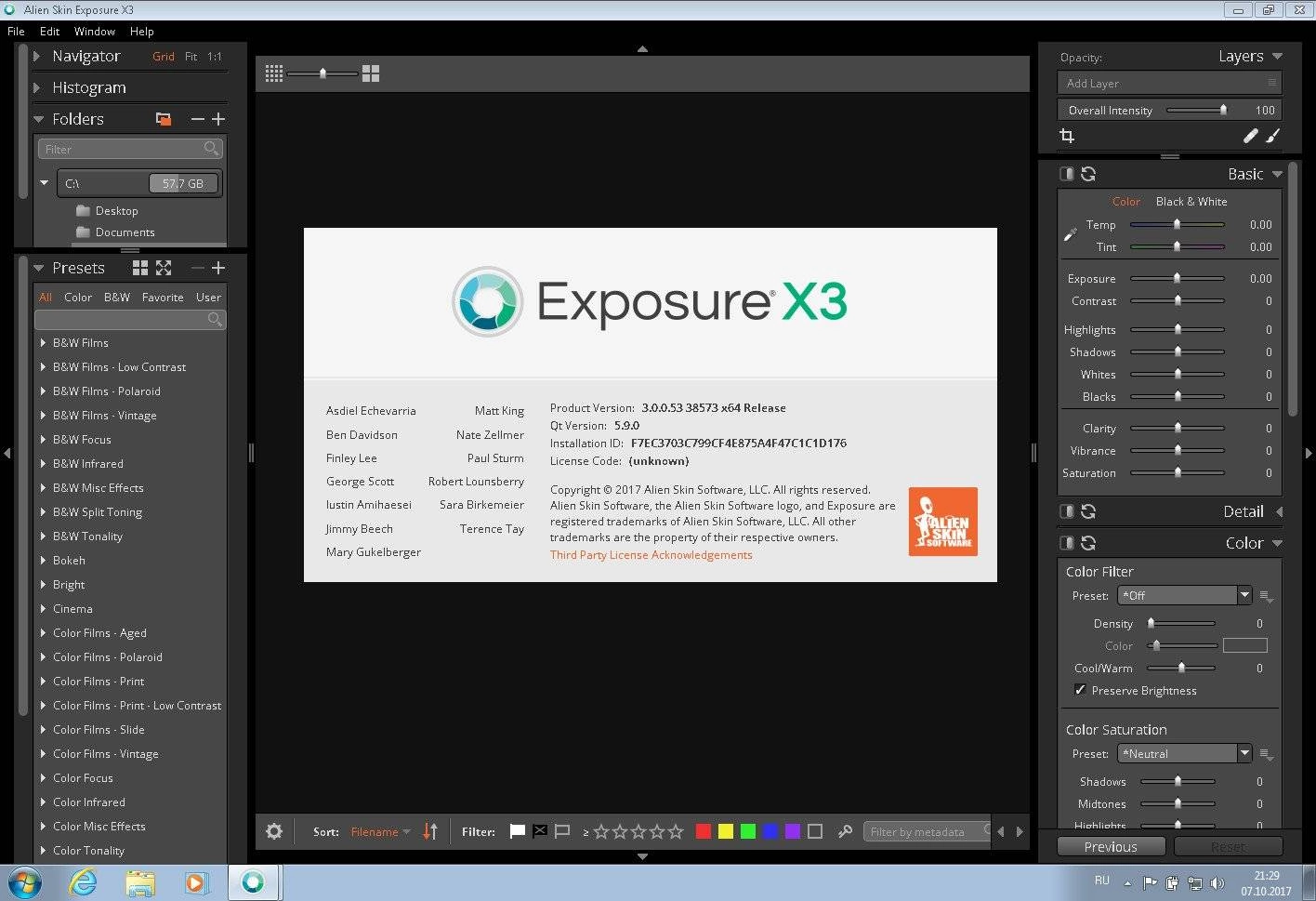Select Black & White mode
This screenshot has height=901, width=1316.
click(1191, 202)
